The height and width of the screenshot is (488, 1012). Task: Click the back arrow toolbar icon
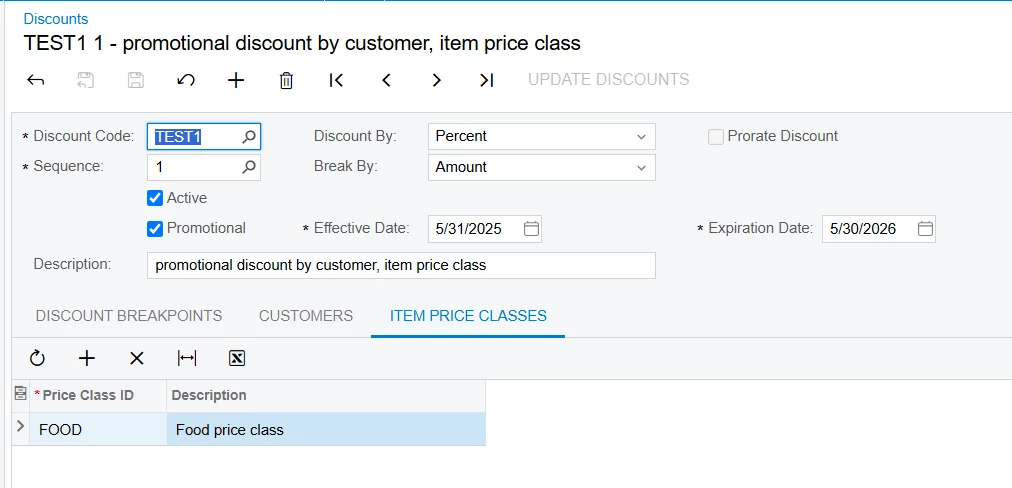pyautogui.click(x=36, y=80)
